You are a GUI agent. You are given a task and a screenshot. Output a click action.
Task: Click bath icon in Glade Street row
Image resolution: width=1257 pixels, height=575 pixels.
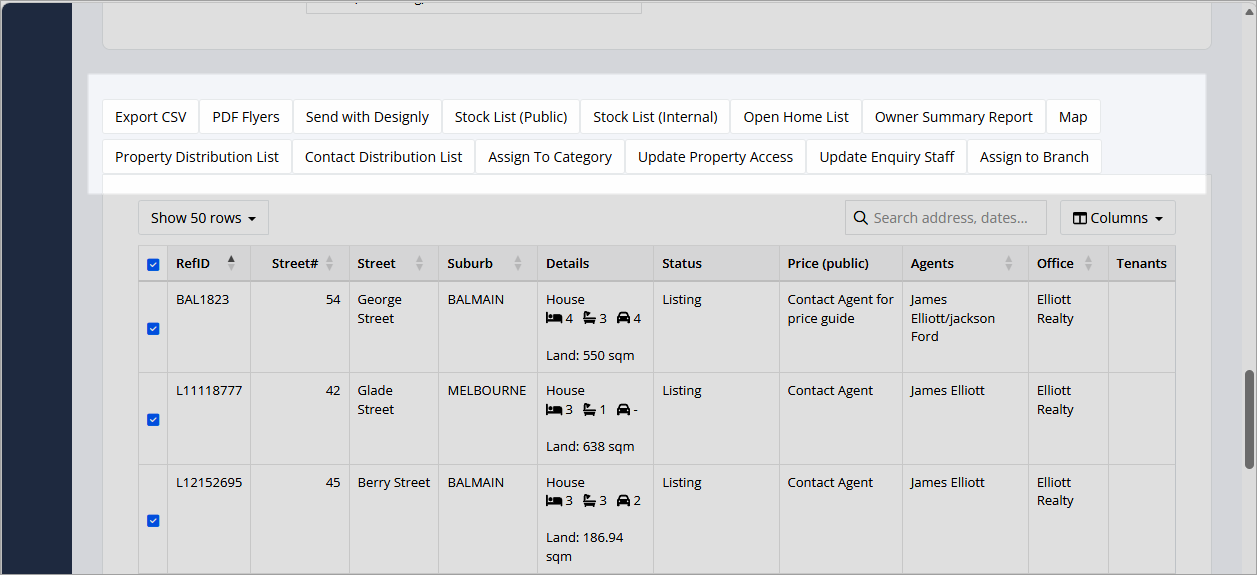[590, 409]
